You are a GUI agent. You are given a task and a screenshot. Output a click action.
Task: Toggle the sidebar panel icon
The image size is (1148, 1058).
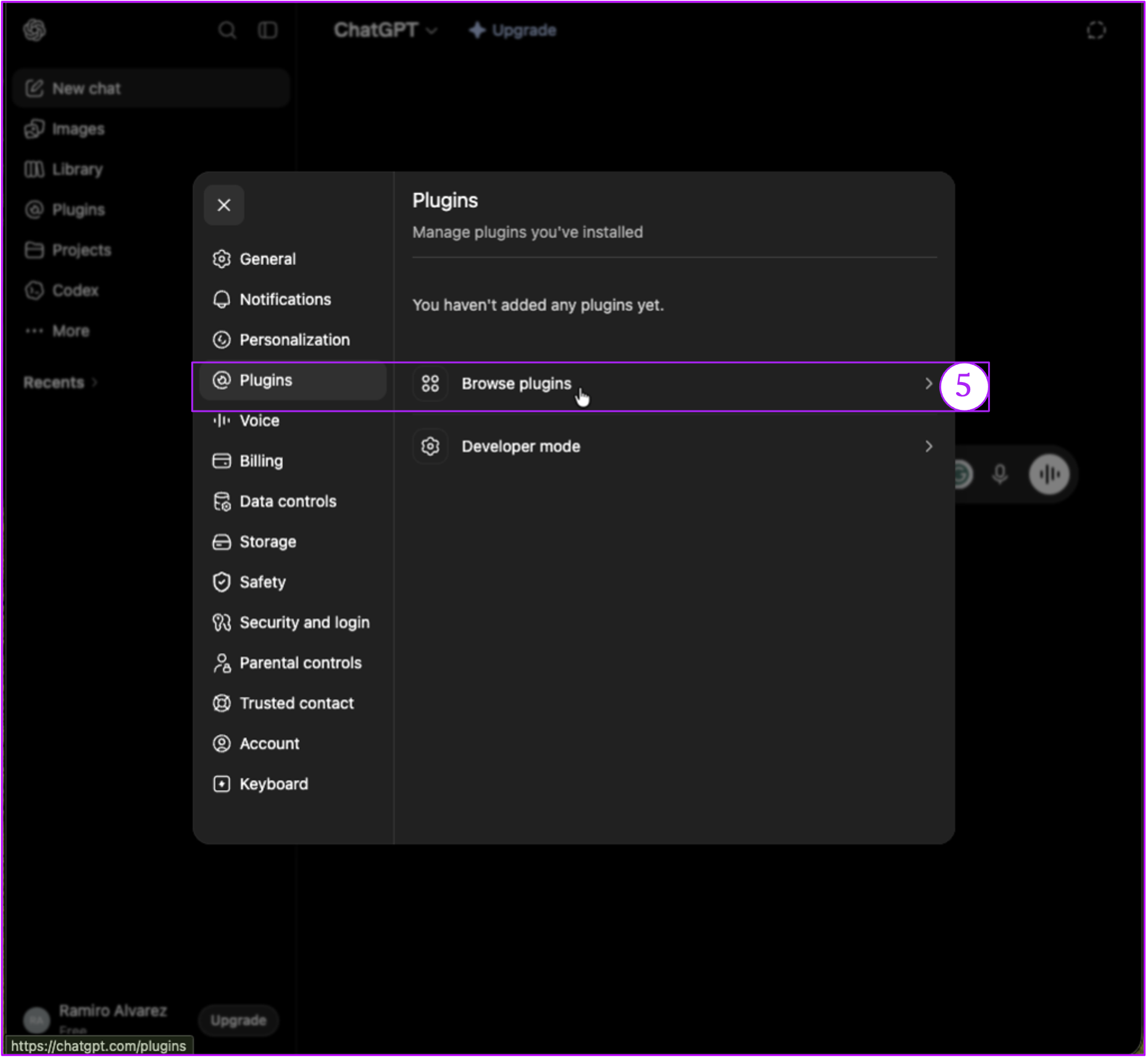pos(267,30)
